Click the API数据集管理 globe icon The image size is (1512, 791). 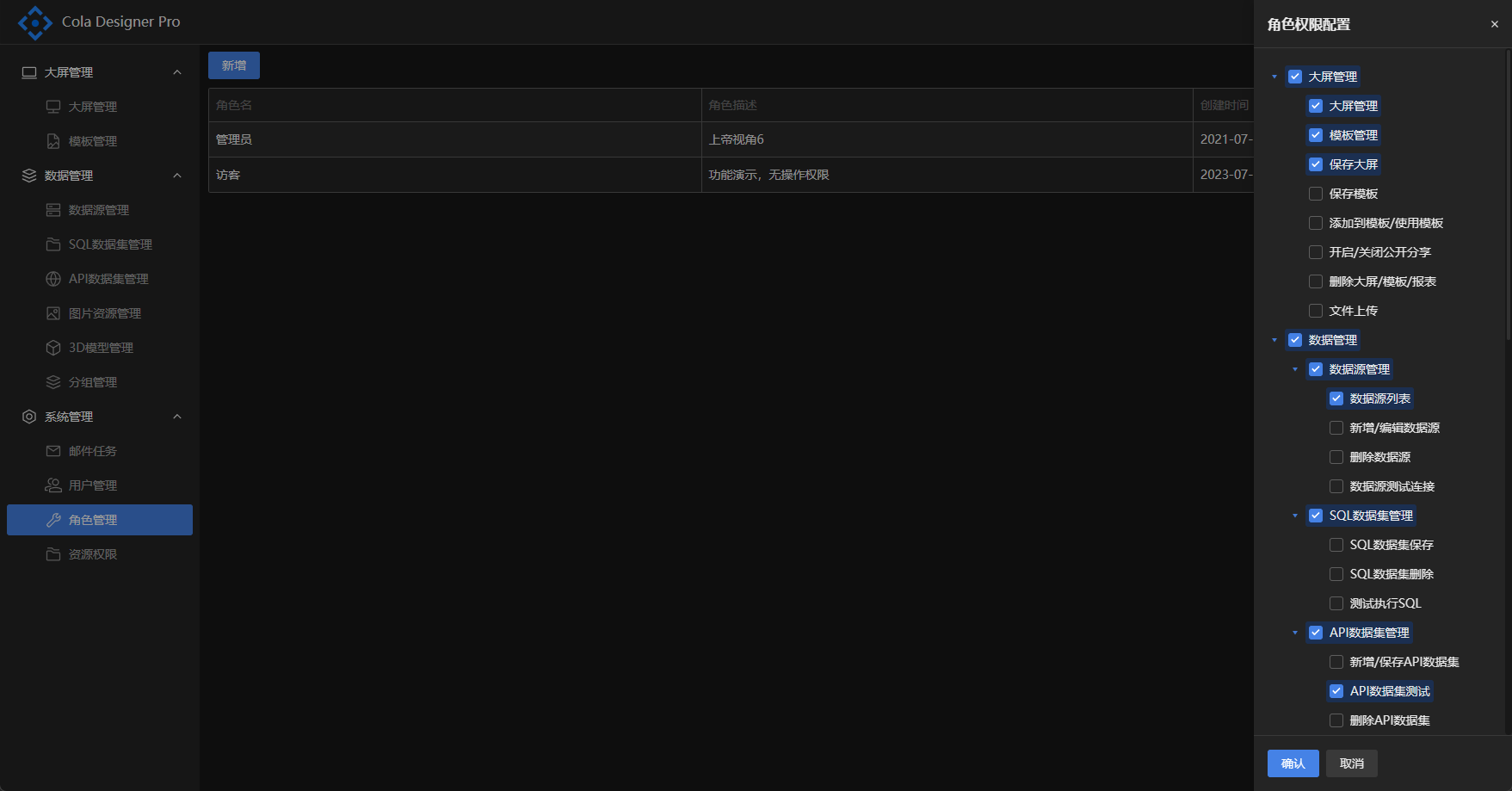tap(53, 279)
